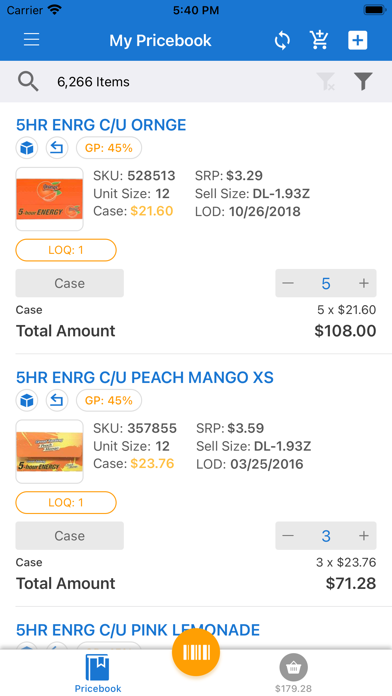Tap the white plus add item button
This screenshot has width=392, height=696.
(358, 40)
